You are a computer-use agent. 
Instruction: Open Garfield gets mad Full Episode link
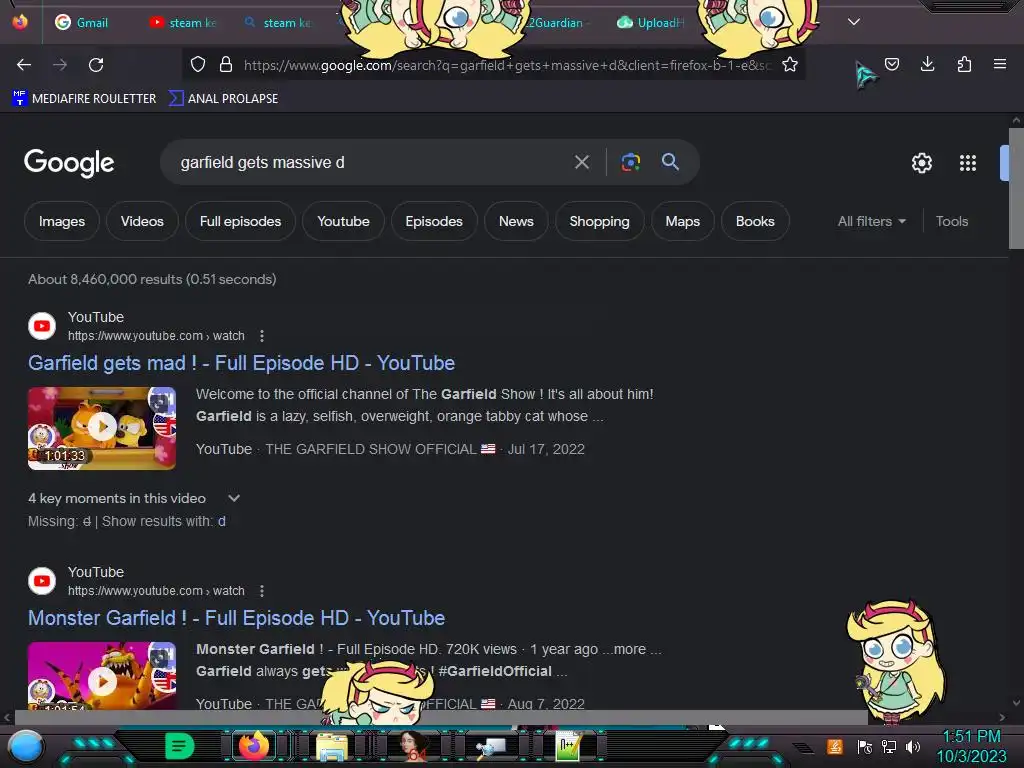tap(242, 363)
